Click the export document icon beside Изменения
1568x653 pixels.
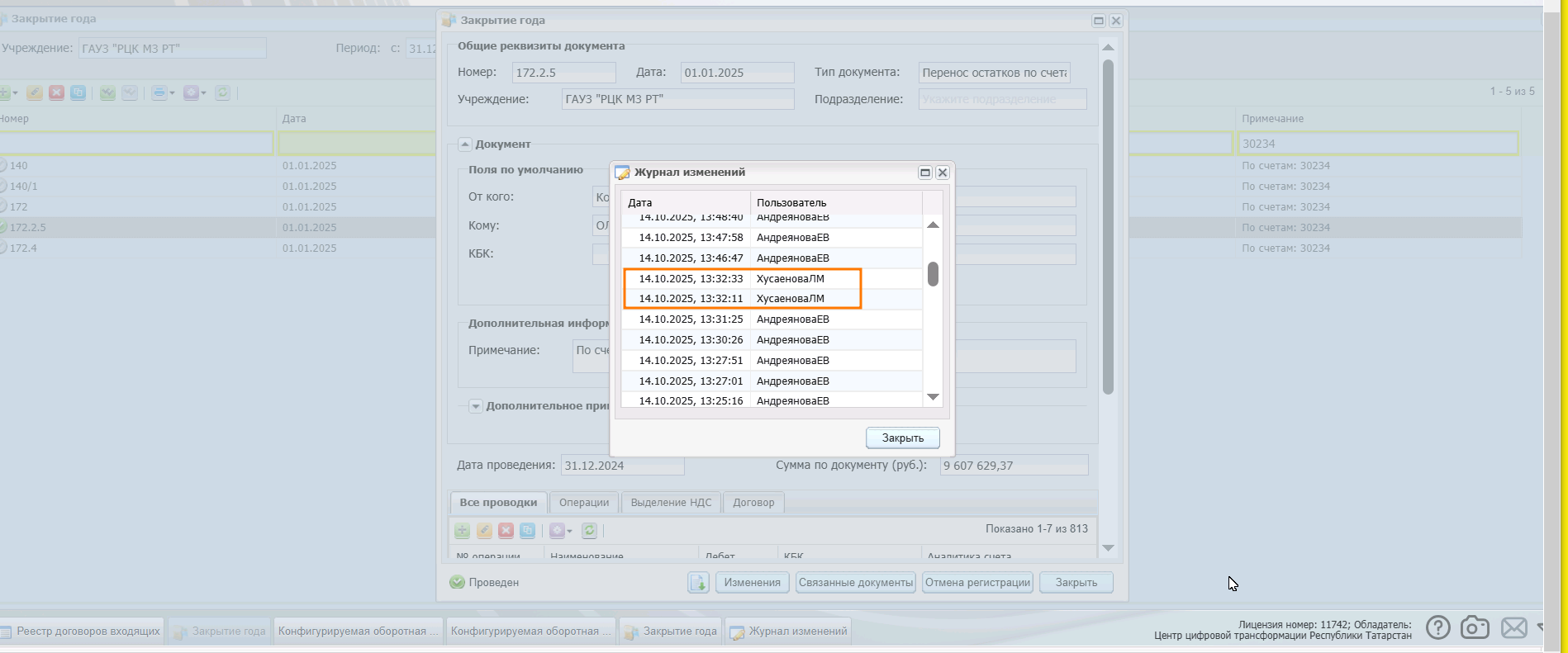point(698,583)
